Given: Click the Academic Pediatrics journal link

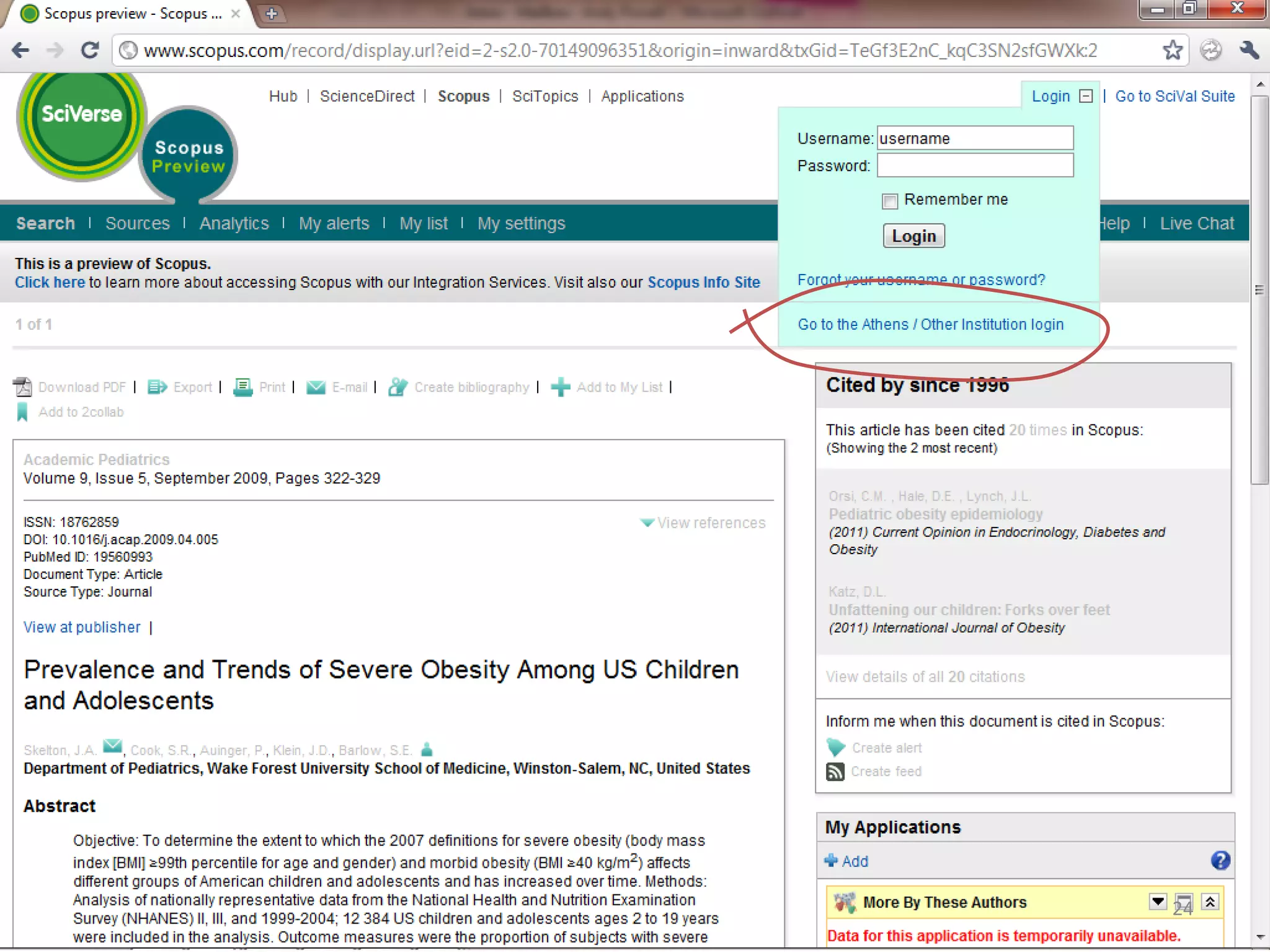Looking at the screenshot, I should tap(96, 459).
